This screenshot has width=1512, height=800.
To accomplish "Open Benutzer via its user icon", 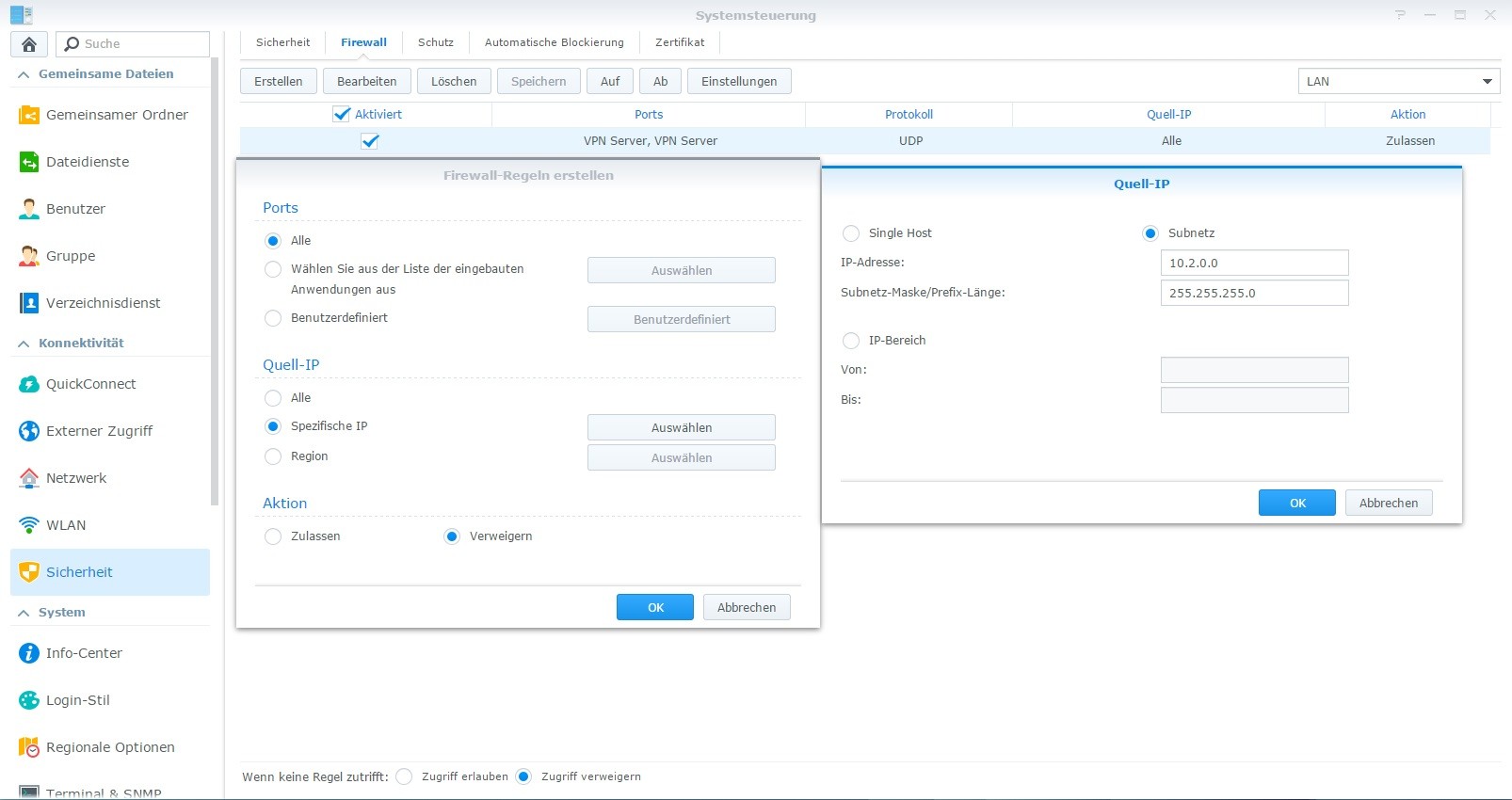I will pyautogui.click(x=29, y=209).
